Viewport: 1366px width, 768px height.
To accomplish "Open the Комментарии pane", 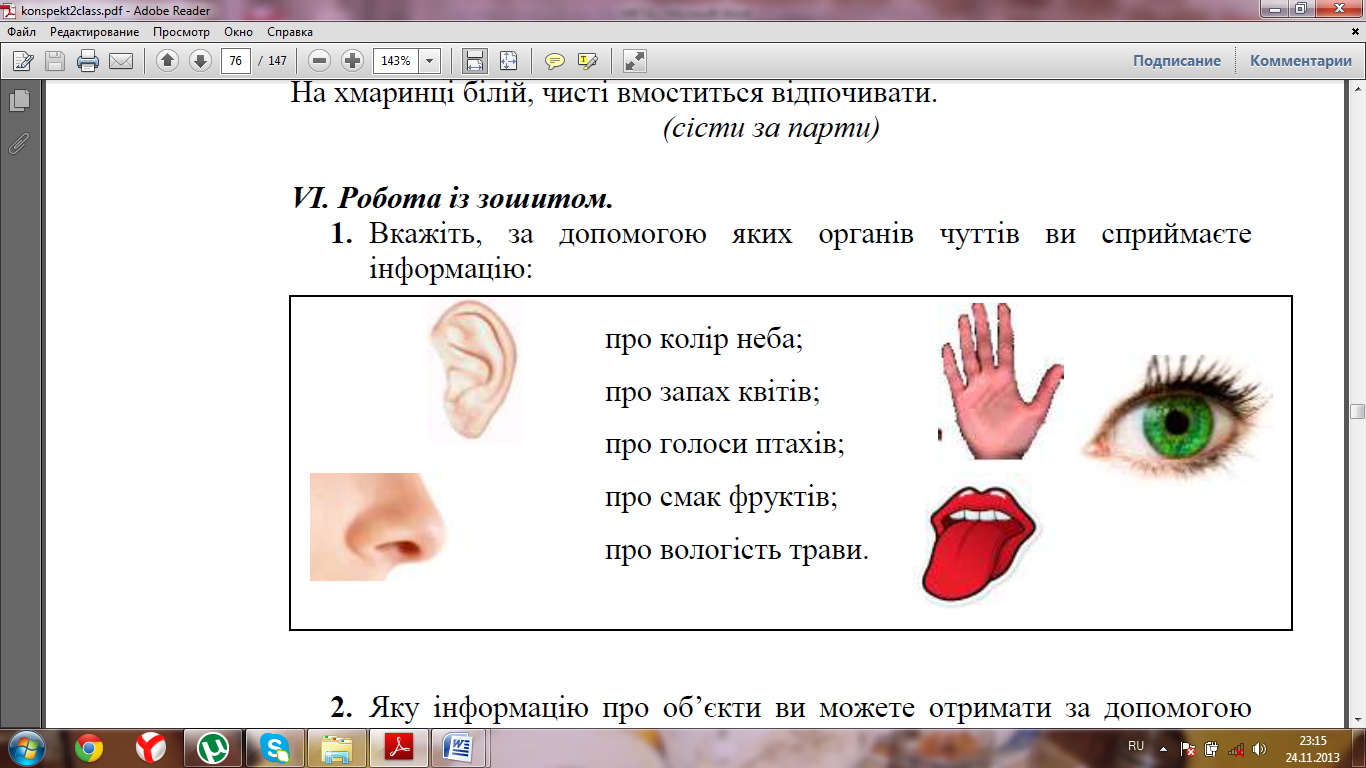I will (x=1301, y=61).
